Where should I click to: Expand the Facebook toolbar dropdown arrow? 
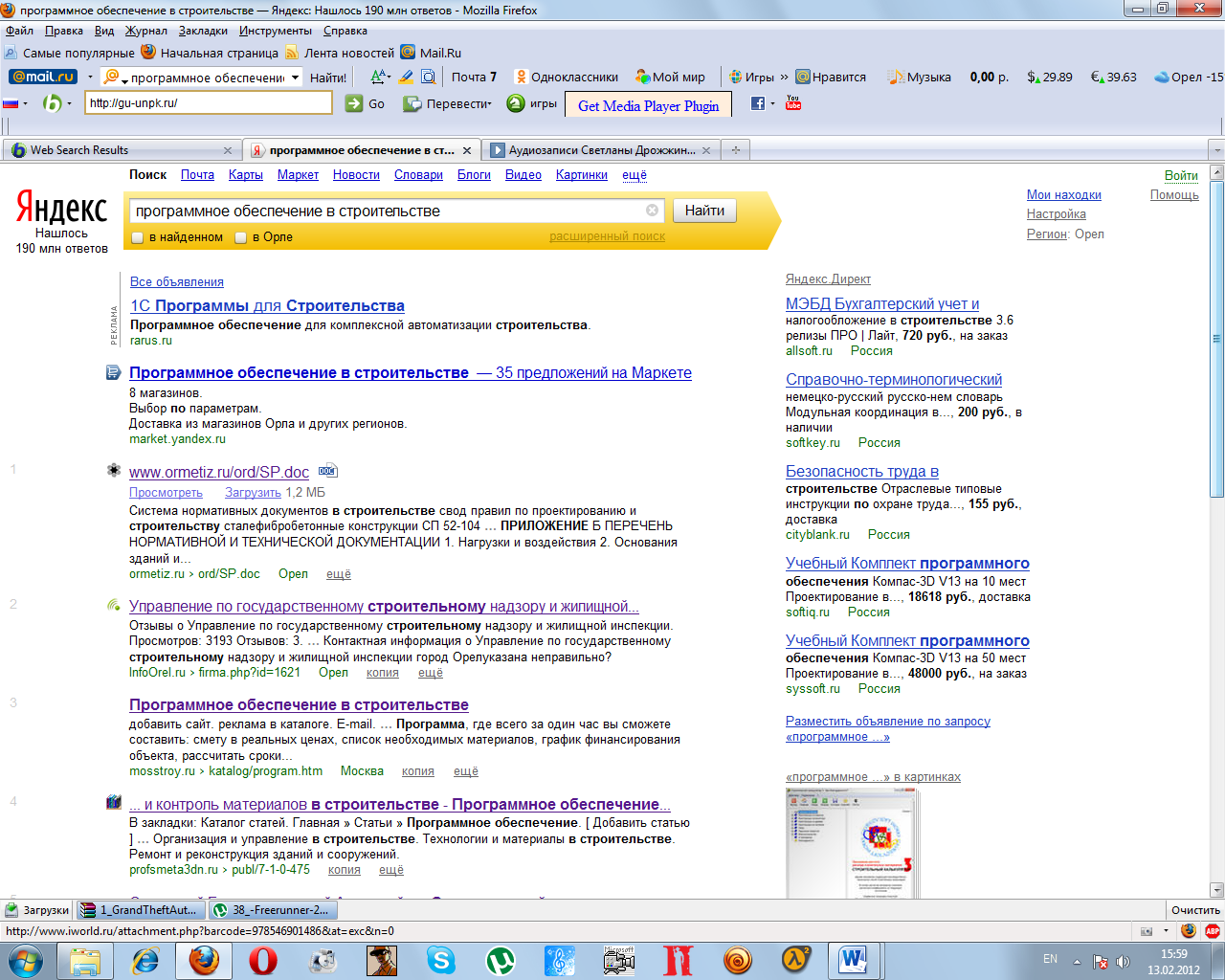(x=772, y=103)
